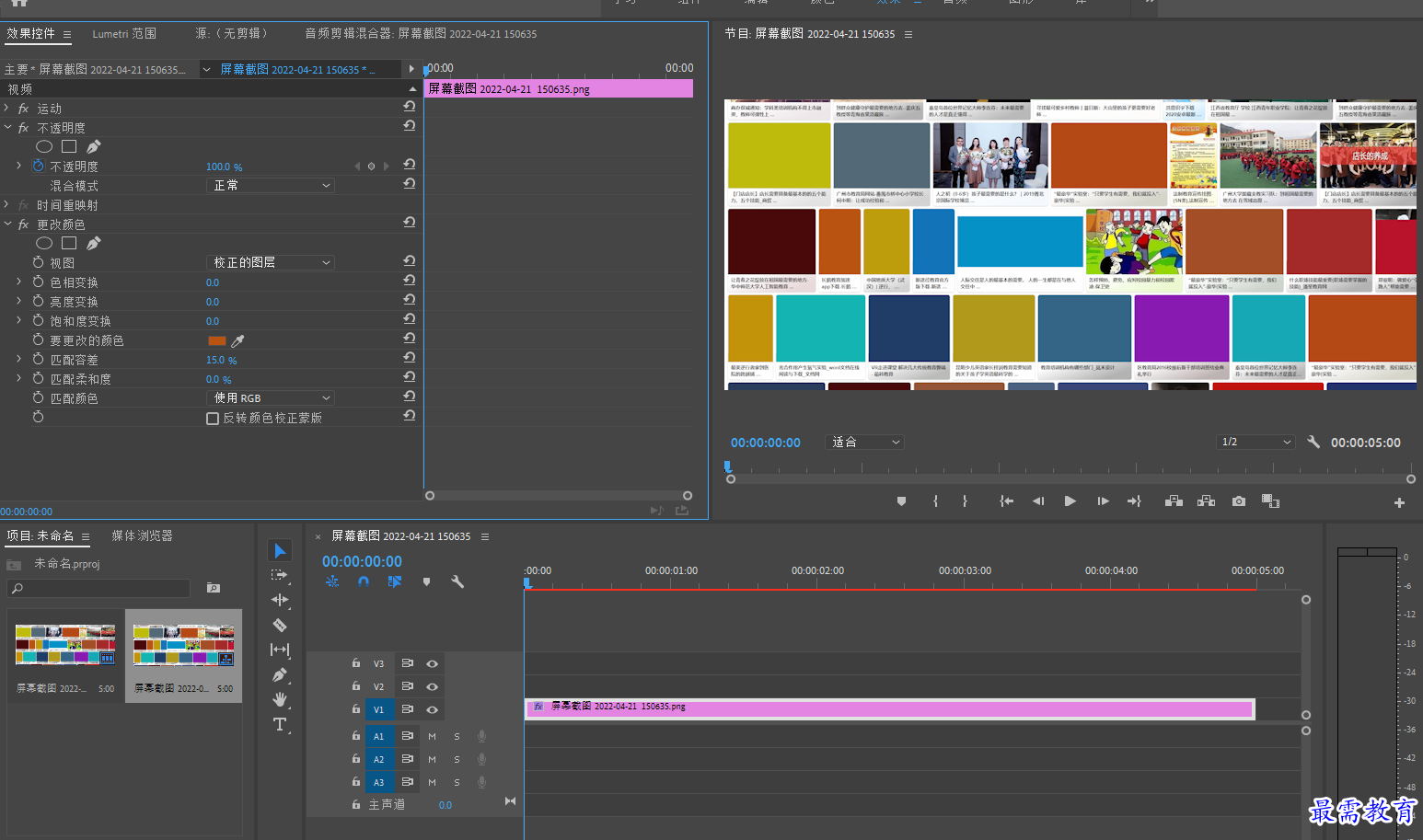The image size is (1423, 840).
Task: Step forward one frame
Action: (1103, 501)
